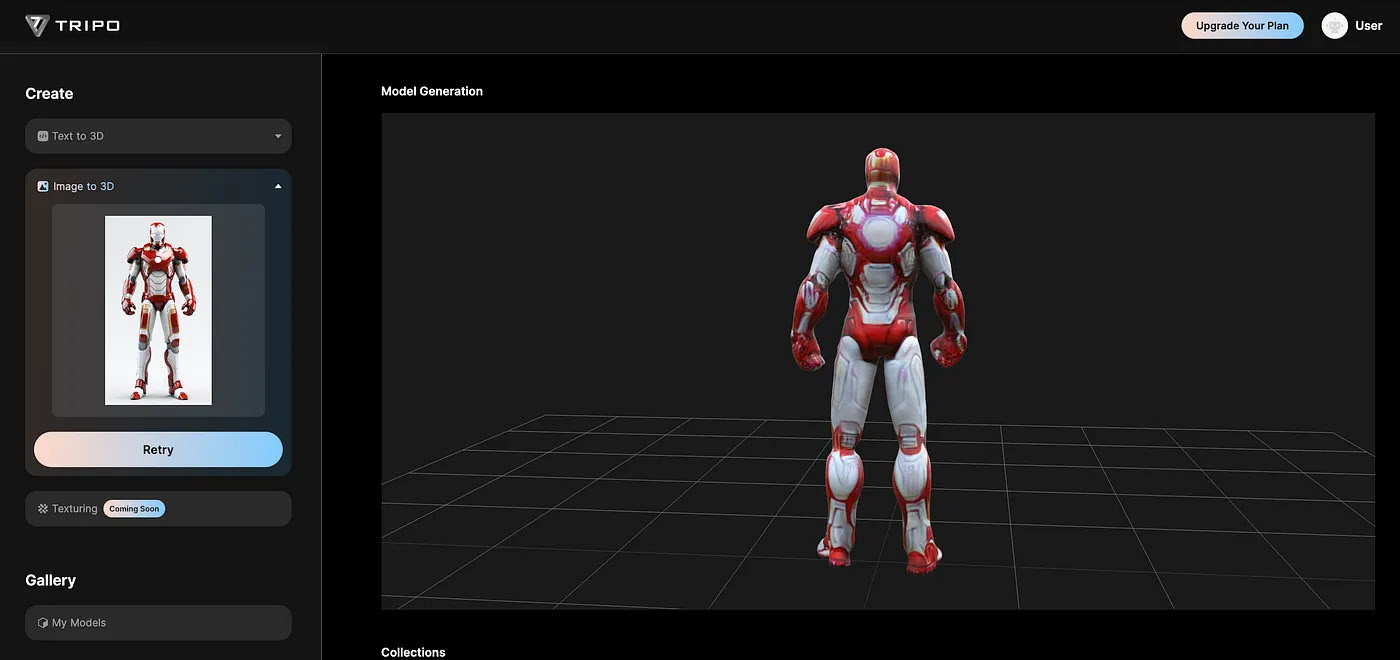
Task: Click the Text to 3D icon
Action: (x=43, y=136)
